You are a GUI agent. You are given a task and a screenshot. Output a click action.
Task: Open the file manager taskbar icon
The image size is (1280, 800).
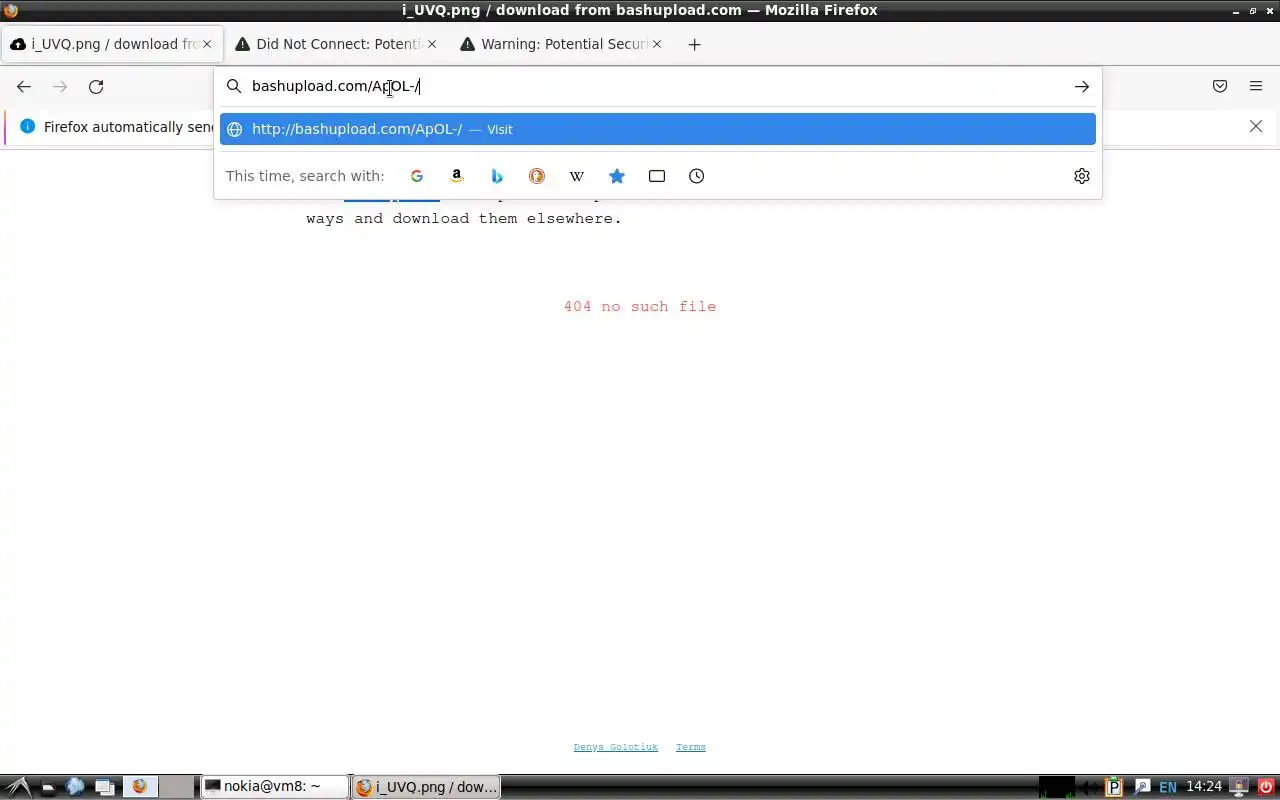[47, 787]
